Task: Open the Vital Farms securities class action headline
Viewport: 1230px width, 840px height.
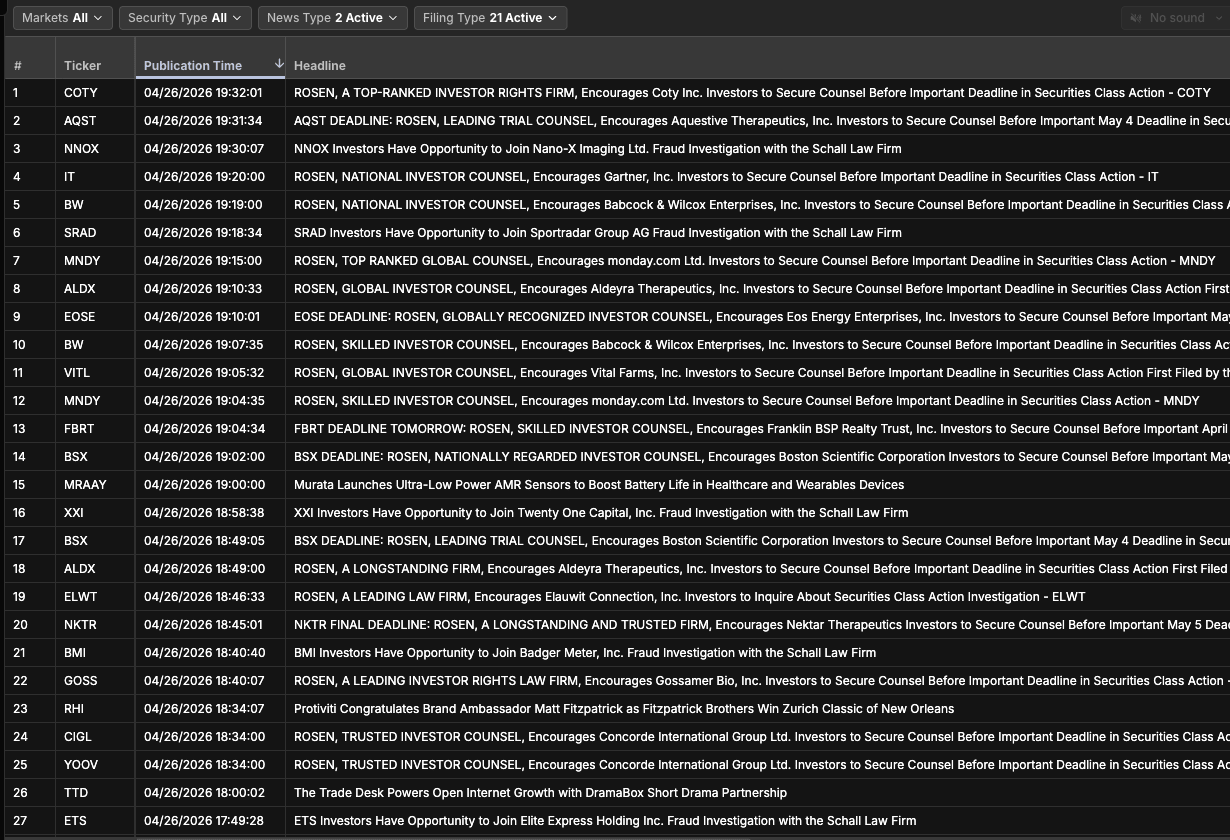Action: 762,373
